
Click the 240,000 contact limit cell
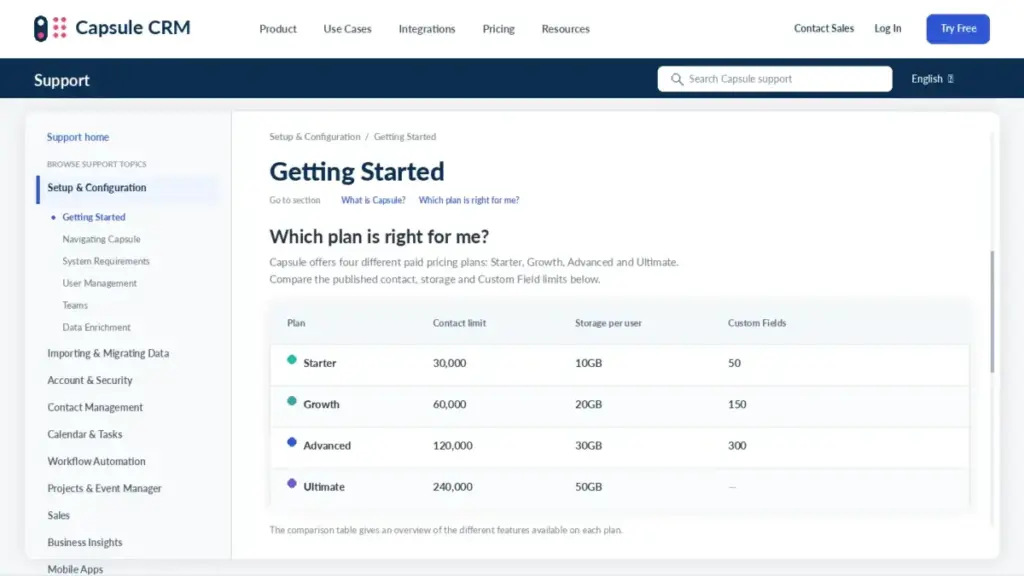452,487
